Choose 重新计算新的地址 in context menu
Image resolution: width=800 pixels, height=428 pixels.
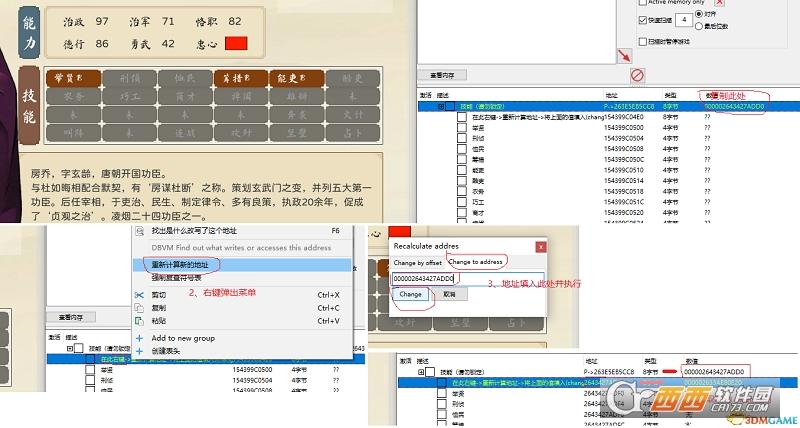pos(243,265)
